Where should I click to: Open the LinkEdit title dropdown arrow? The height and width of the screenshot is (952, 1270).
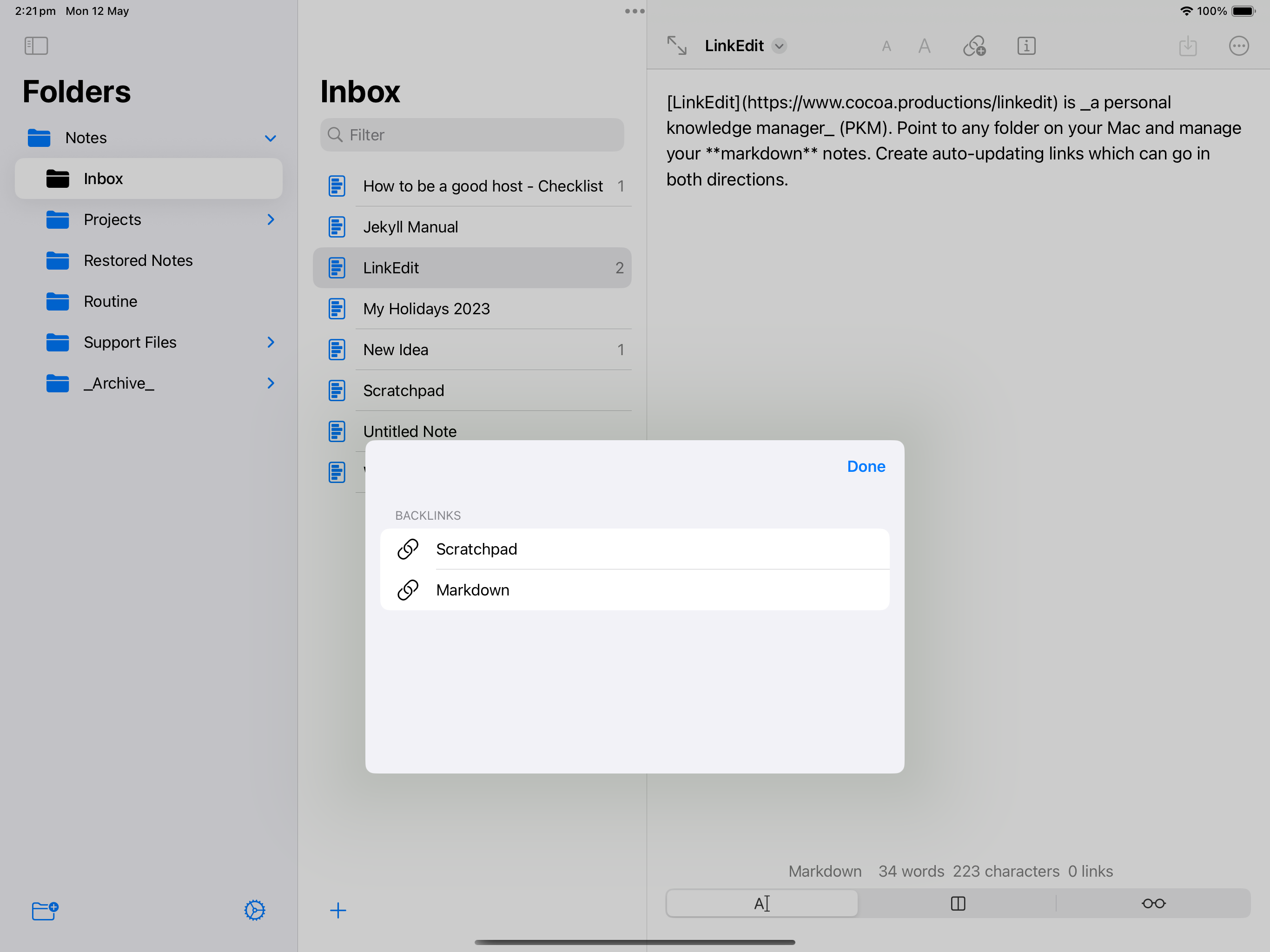[x=779, y=46]
